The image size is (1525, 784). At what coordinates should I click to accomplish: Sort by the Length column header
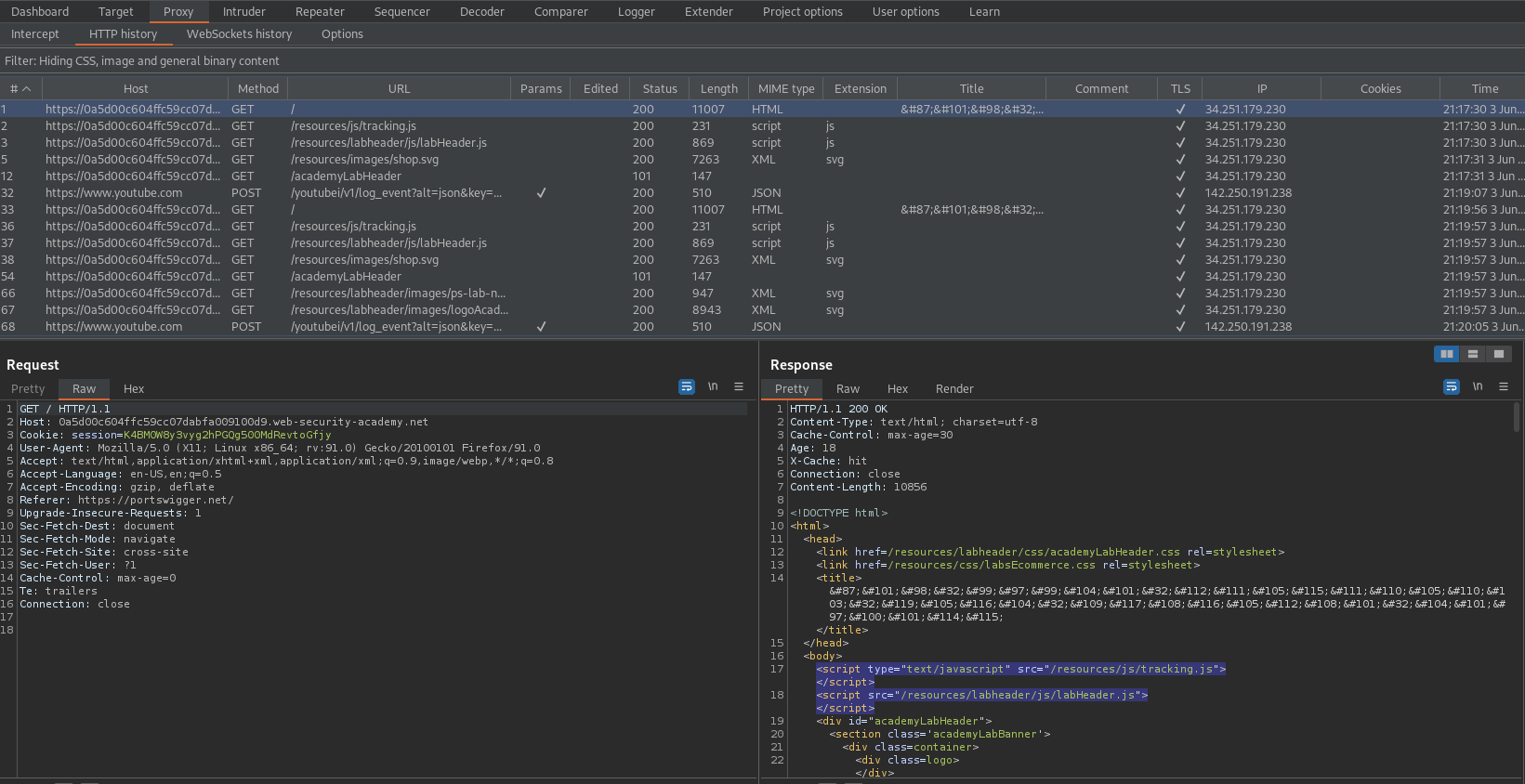719,89
